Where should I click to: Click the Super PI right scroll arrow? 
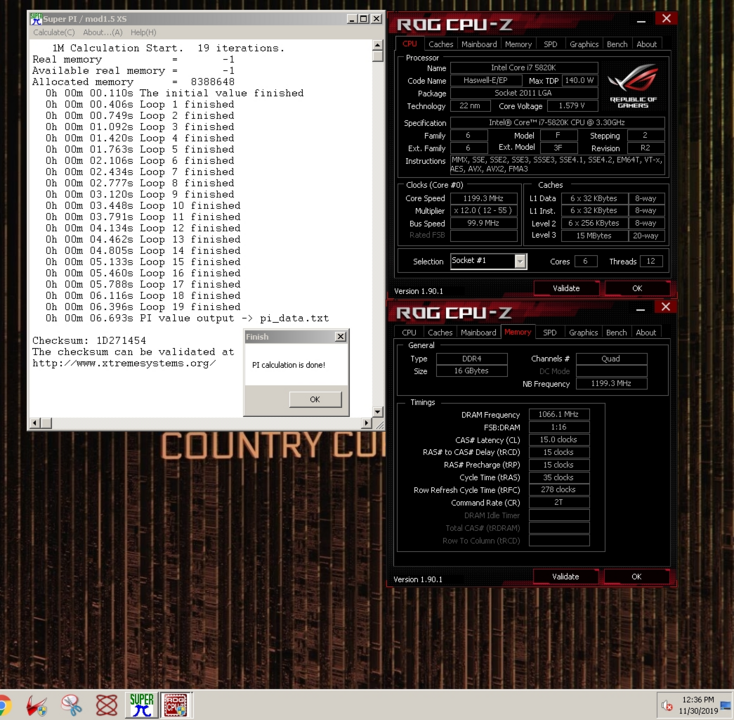[x=367, y=423]
